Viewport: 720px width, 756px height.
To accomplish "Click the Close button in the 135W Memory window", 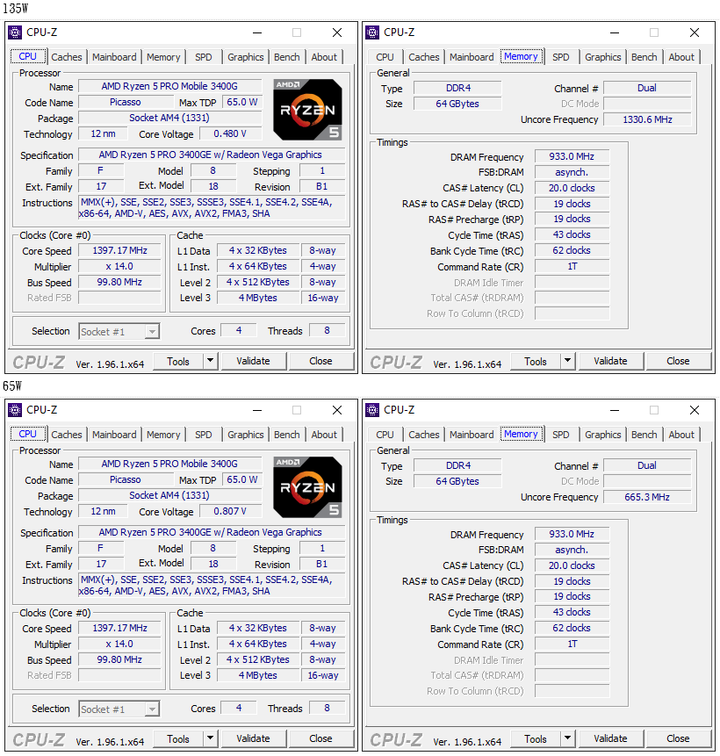I will point(678,361).
